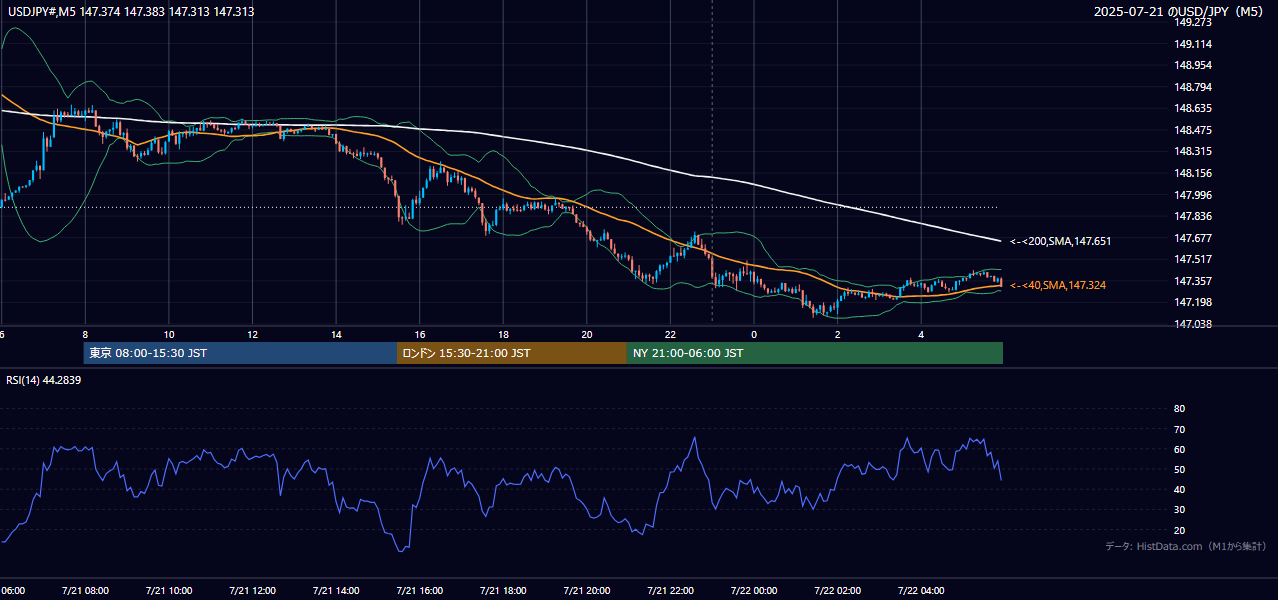The height and width of the screenshot is (600, 1278).
Task: Click the chart title '2025-07-21 のUSD/JPY (M5)'
Action: coord(1180,11)
